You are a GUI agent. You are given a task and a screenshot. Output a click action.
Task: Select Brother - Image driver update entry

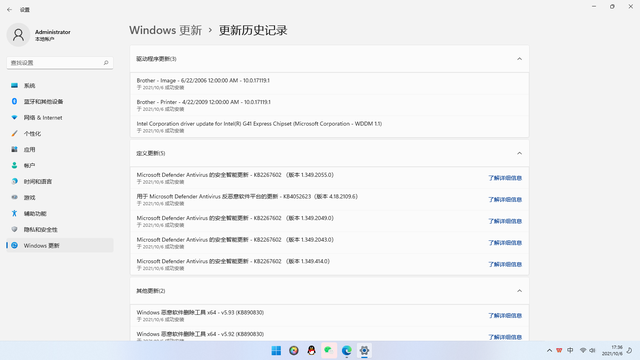[329, 84]
